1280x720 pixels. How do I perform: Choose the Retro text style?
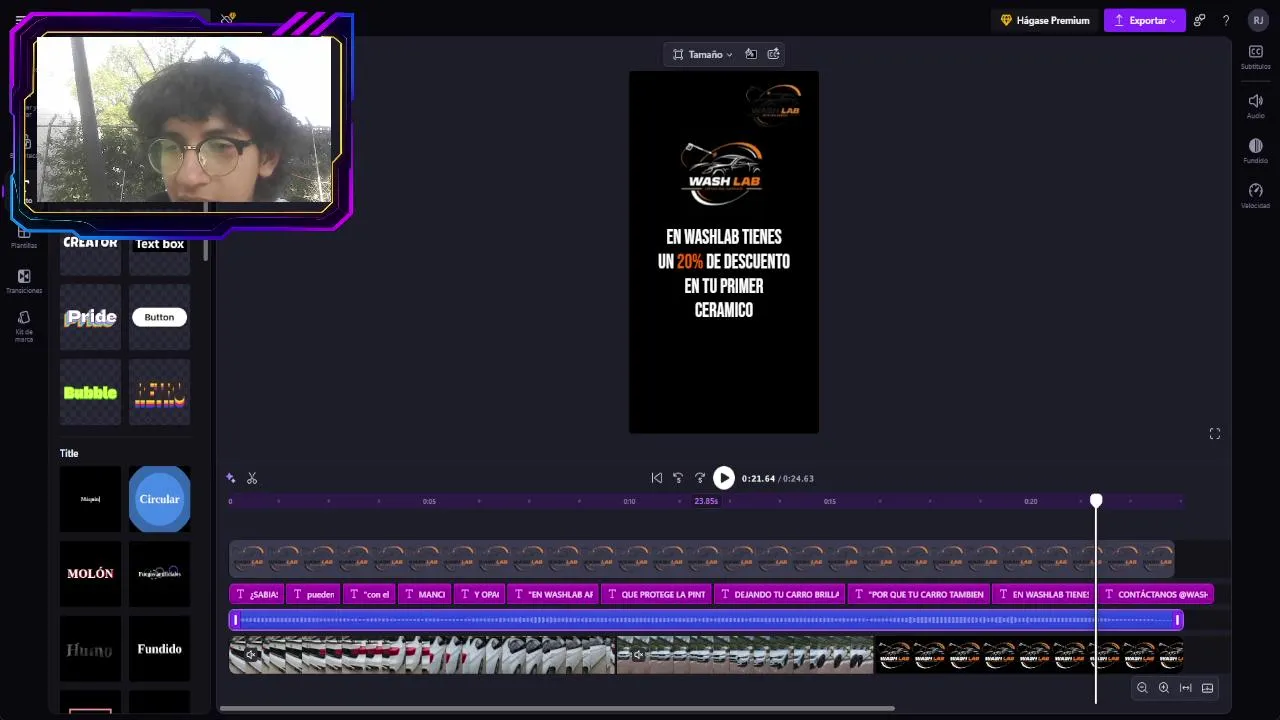point(159,393)
